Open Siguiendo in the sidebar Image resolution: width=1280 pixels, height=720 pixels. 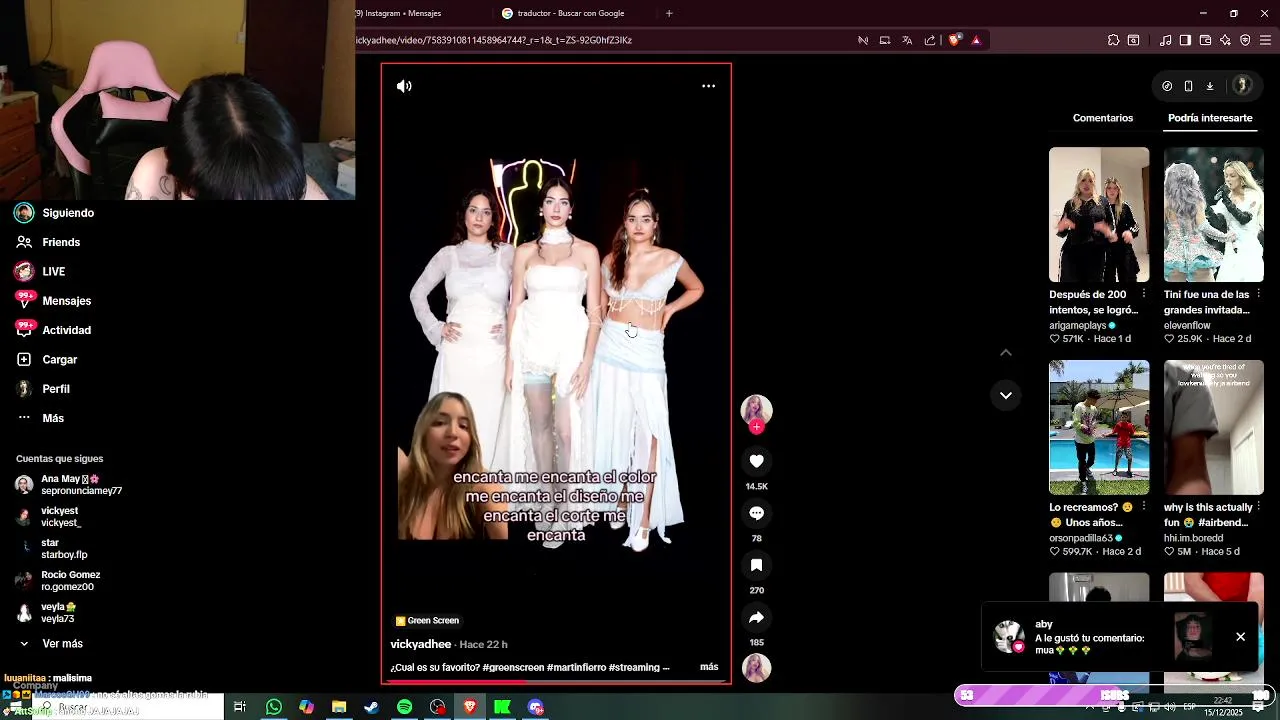click(56, 213)
